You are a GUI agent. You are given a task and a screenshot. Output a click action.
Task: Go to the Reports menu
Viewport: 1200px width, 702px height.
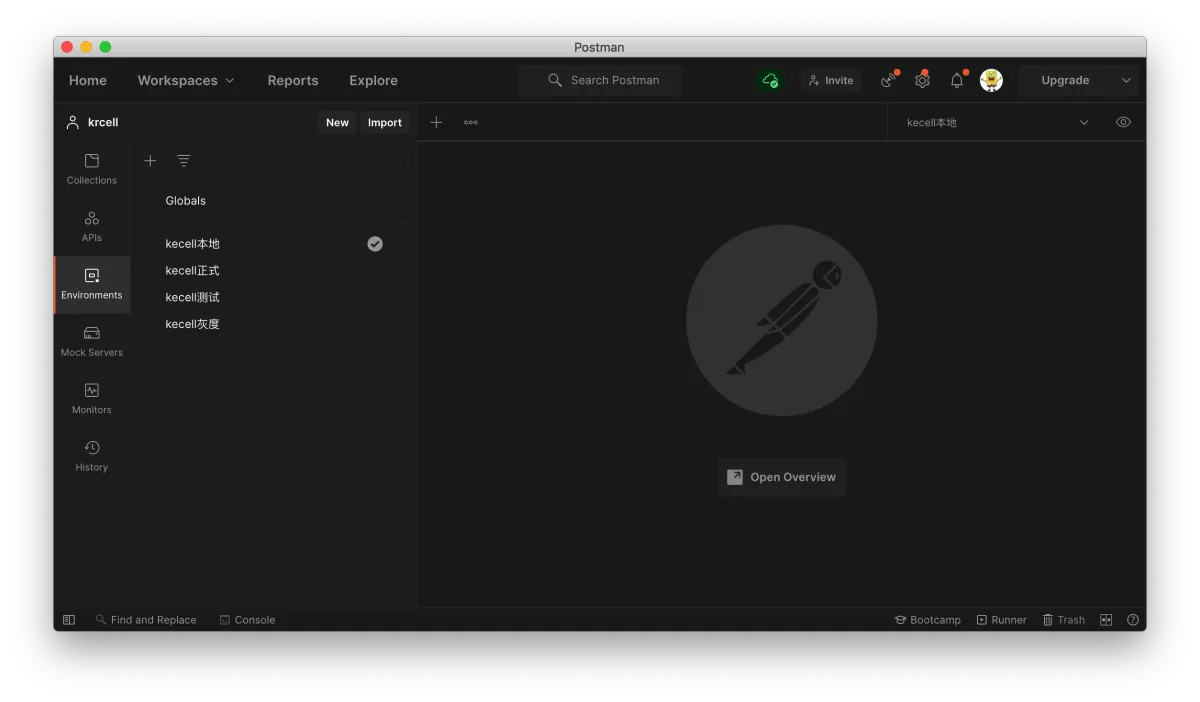(293, 81)
